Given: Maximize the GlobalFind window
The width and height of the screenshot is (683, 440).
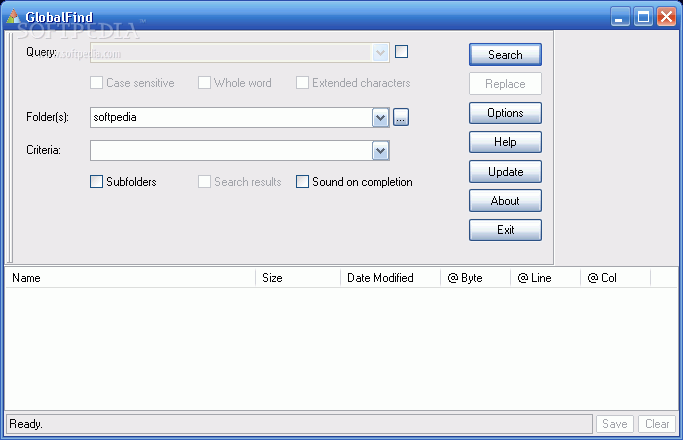Looking at the screenshot, I should 643,17.
